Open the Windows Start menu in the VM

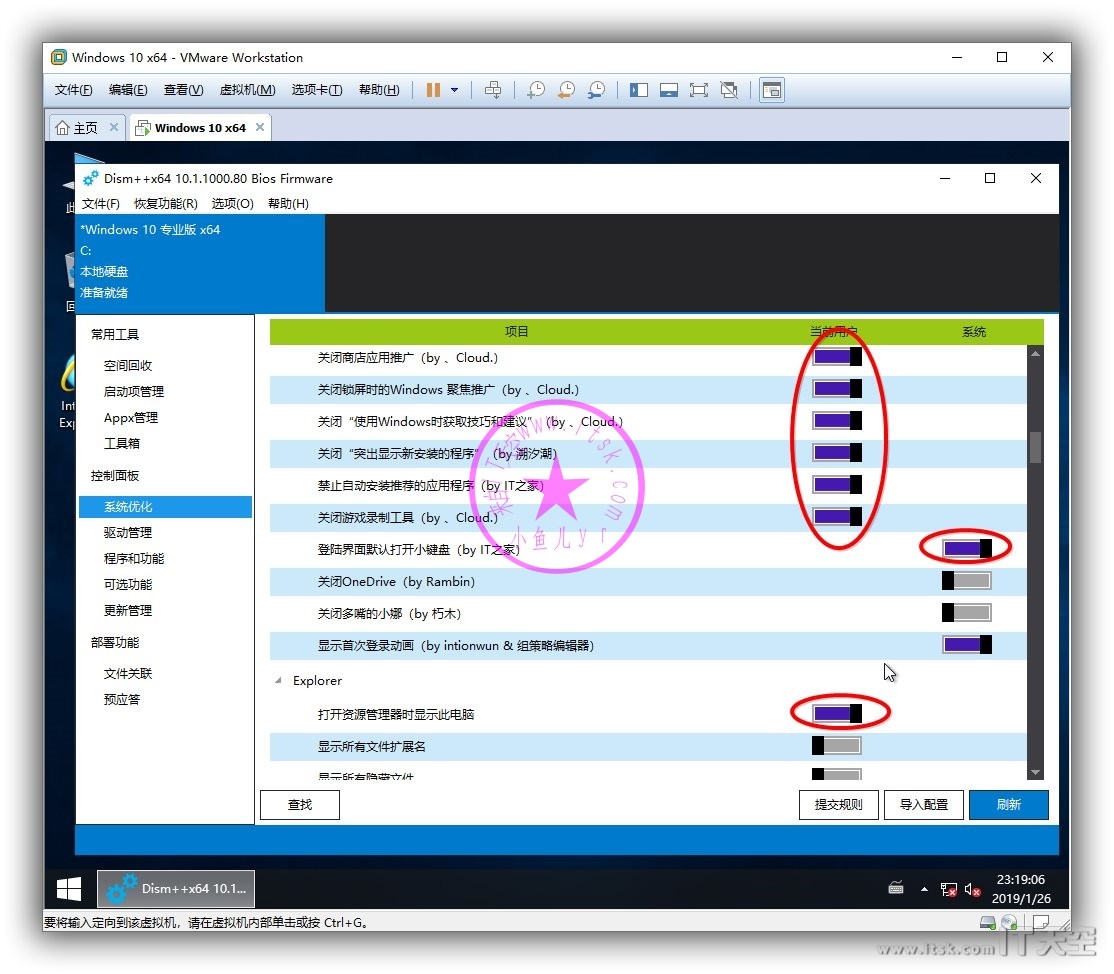(x=69, y=889)
